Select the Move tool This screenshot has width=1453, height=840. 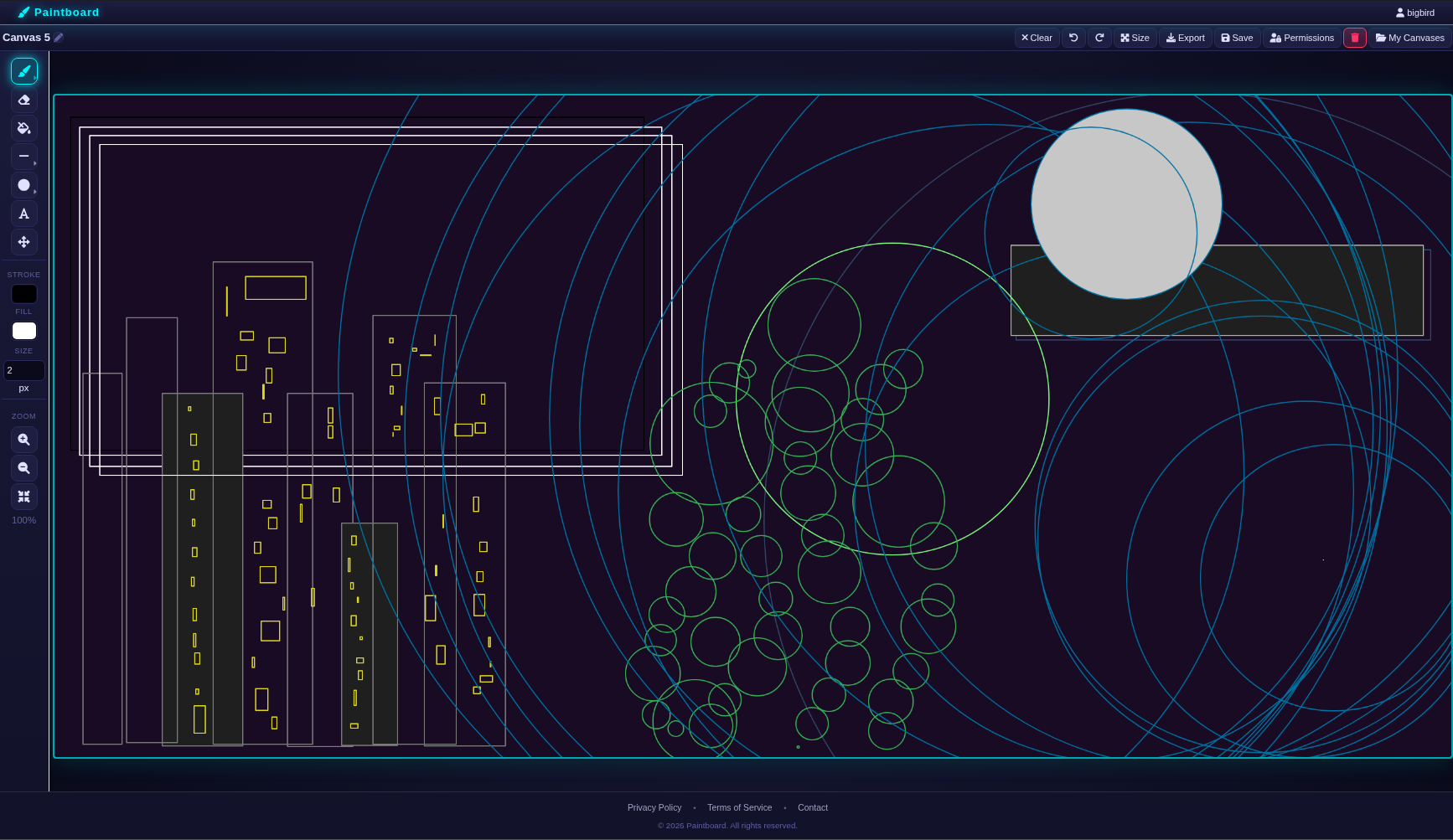[x=23, y=242]
